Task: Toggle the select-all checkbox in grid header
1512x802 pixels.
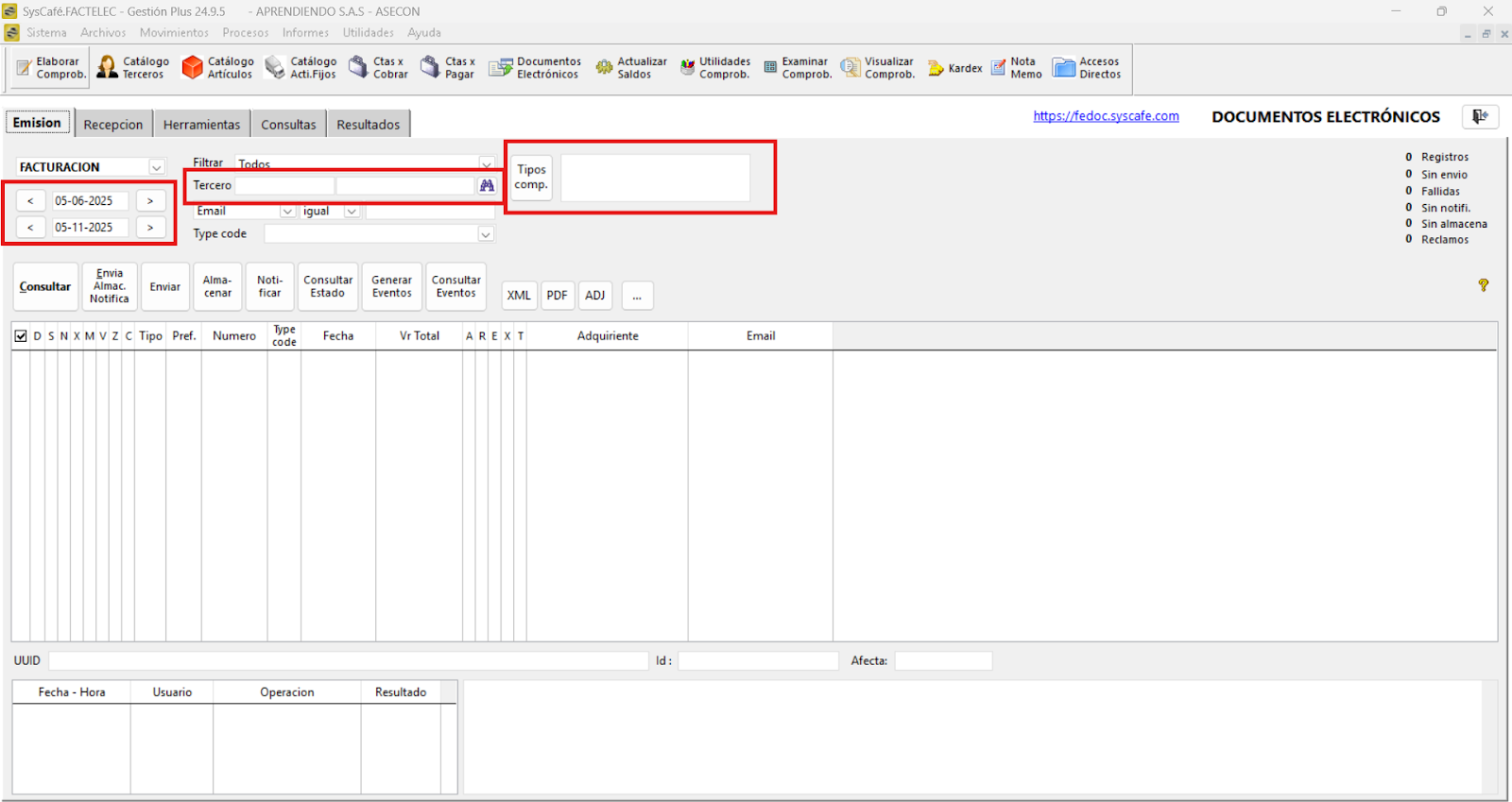Action: (x=21, y=336)
